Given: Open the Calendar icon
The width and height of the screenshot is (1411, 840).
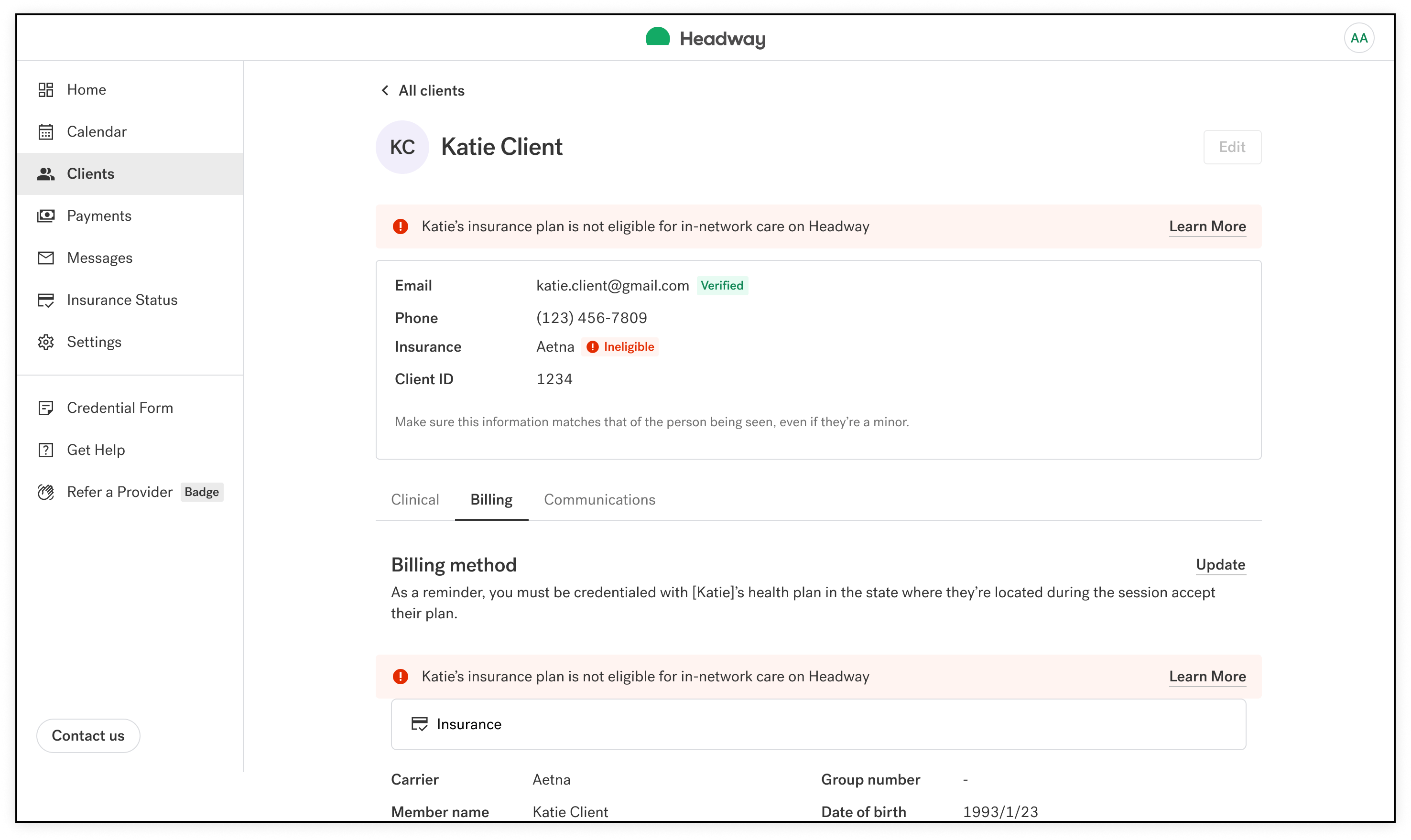Looking at the screenshot, I should pos(46,131).
